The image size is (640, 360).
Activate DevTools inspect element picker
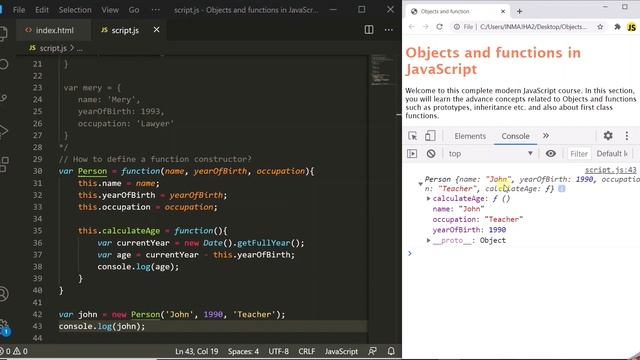coord(413,136)
